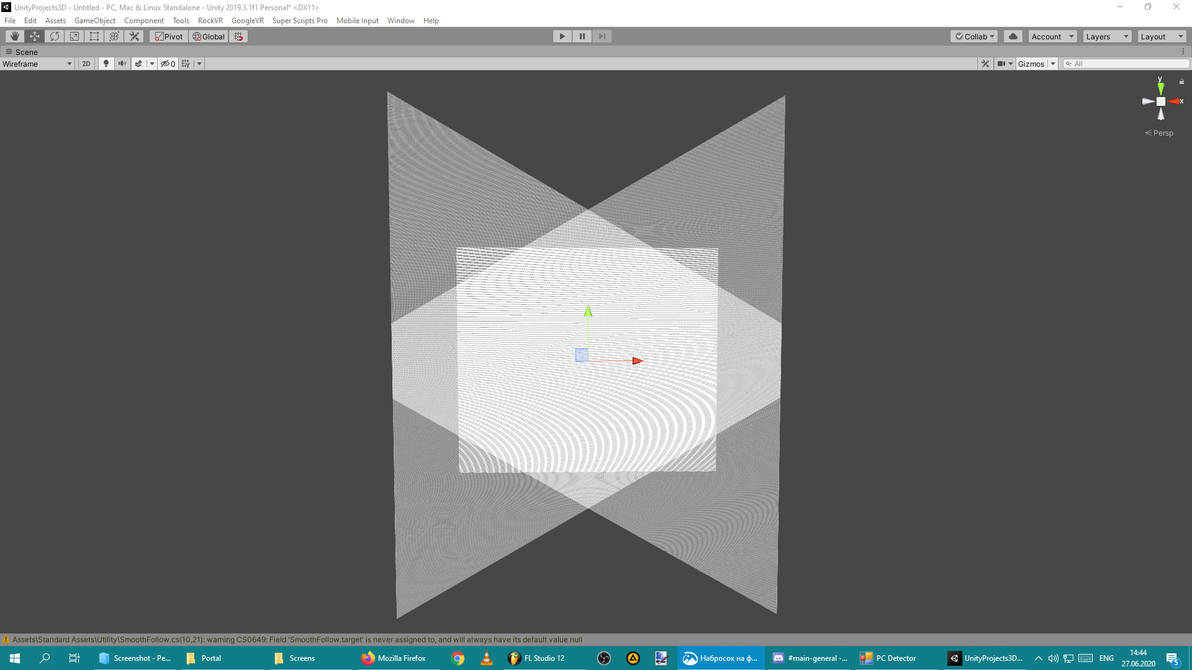Toggle scene lighting with the bulb icon
This screenshot has width=1192, height=670.
coord(106,63)
